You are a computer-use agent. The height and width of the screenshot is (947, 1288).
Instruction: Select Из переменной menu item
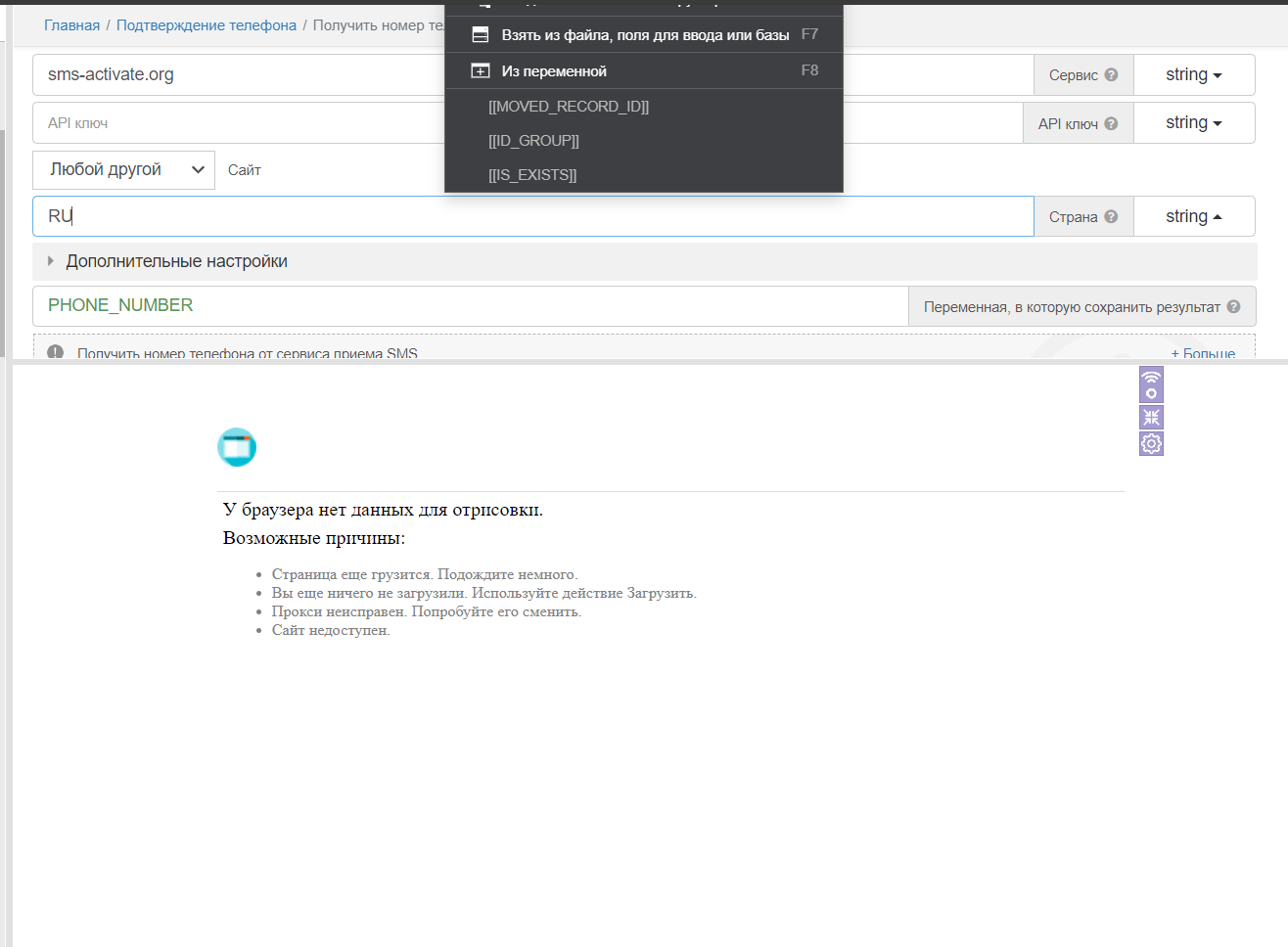(554, 71)
